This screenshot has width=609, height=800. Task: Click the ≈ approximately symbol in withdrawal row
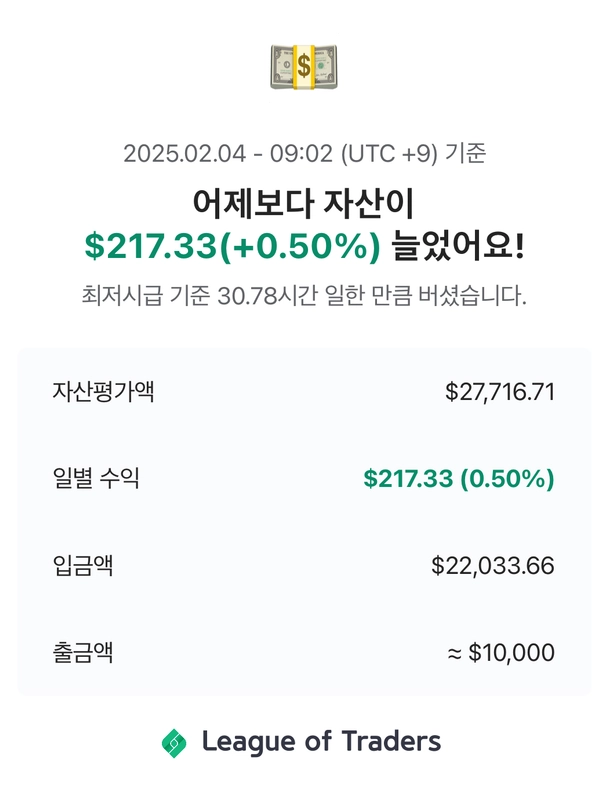[x=454, y=653]
